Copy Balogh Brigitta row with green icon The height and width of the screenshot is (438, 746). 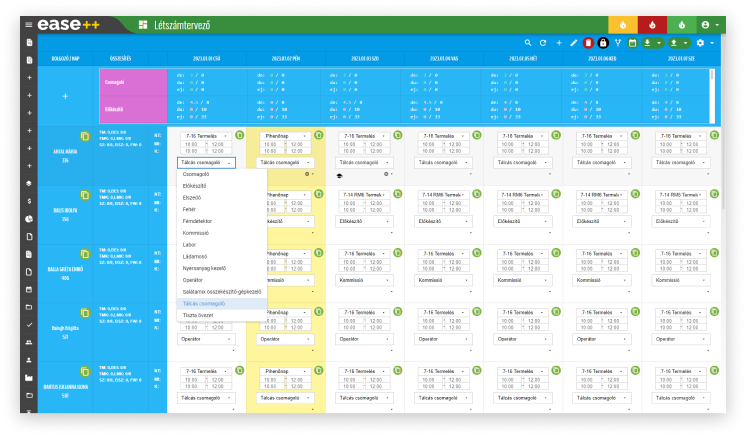tap(85, 313)
